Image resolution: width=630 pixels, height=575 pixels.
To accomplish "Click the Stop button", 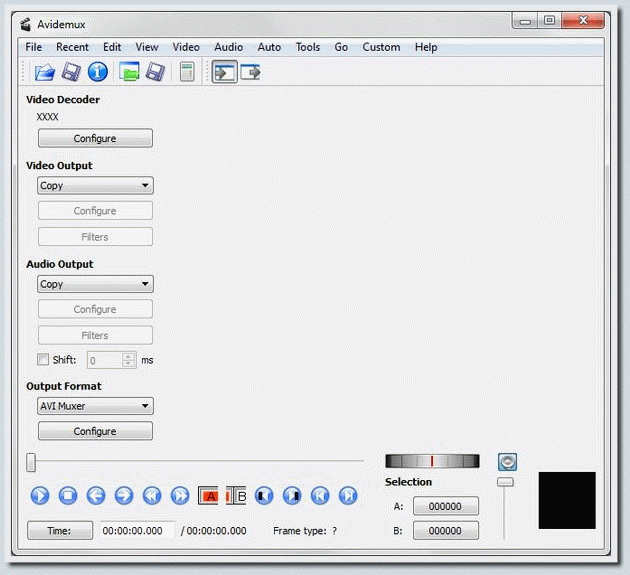I will pyautogui.click(x=68, y=495).
